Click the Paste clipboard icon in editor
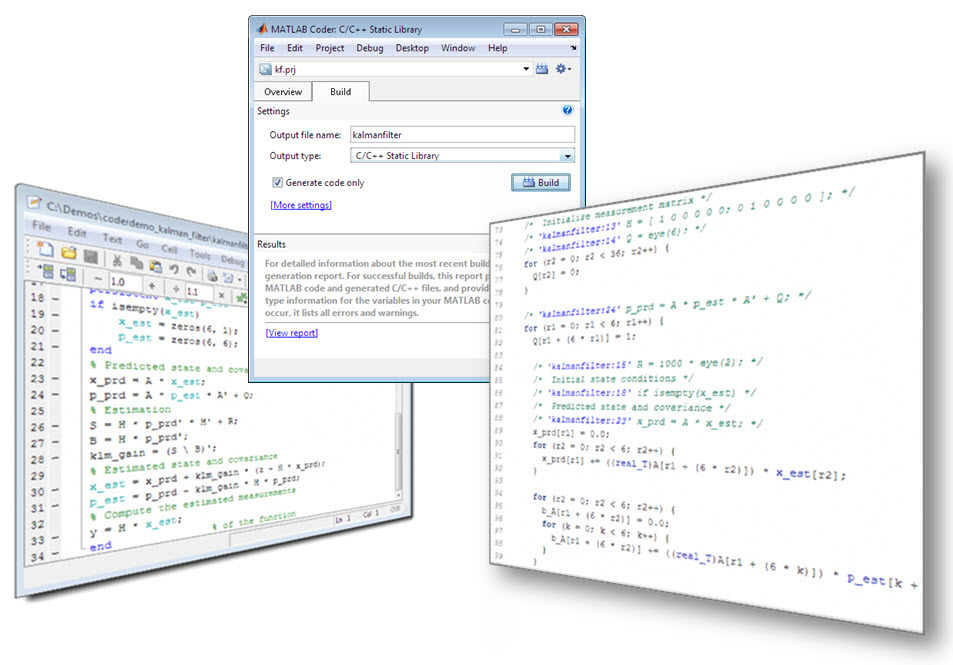The height and width of the screenshot is (665, 953). [156, 265]
